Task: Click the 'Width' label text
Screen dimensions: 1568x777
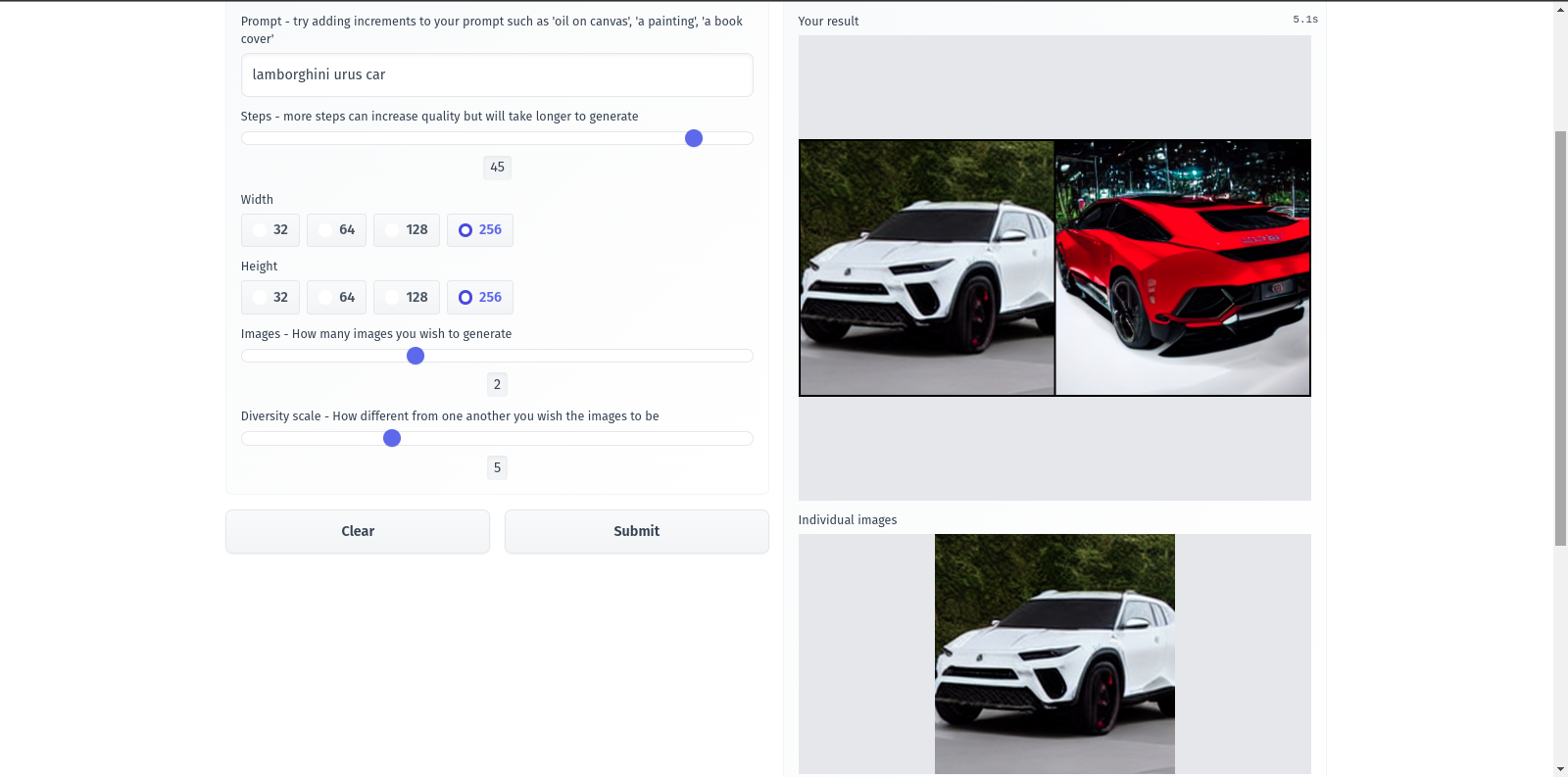Action: [257, 199]
